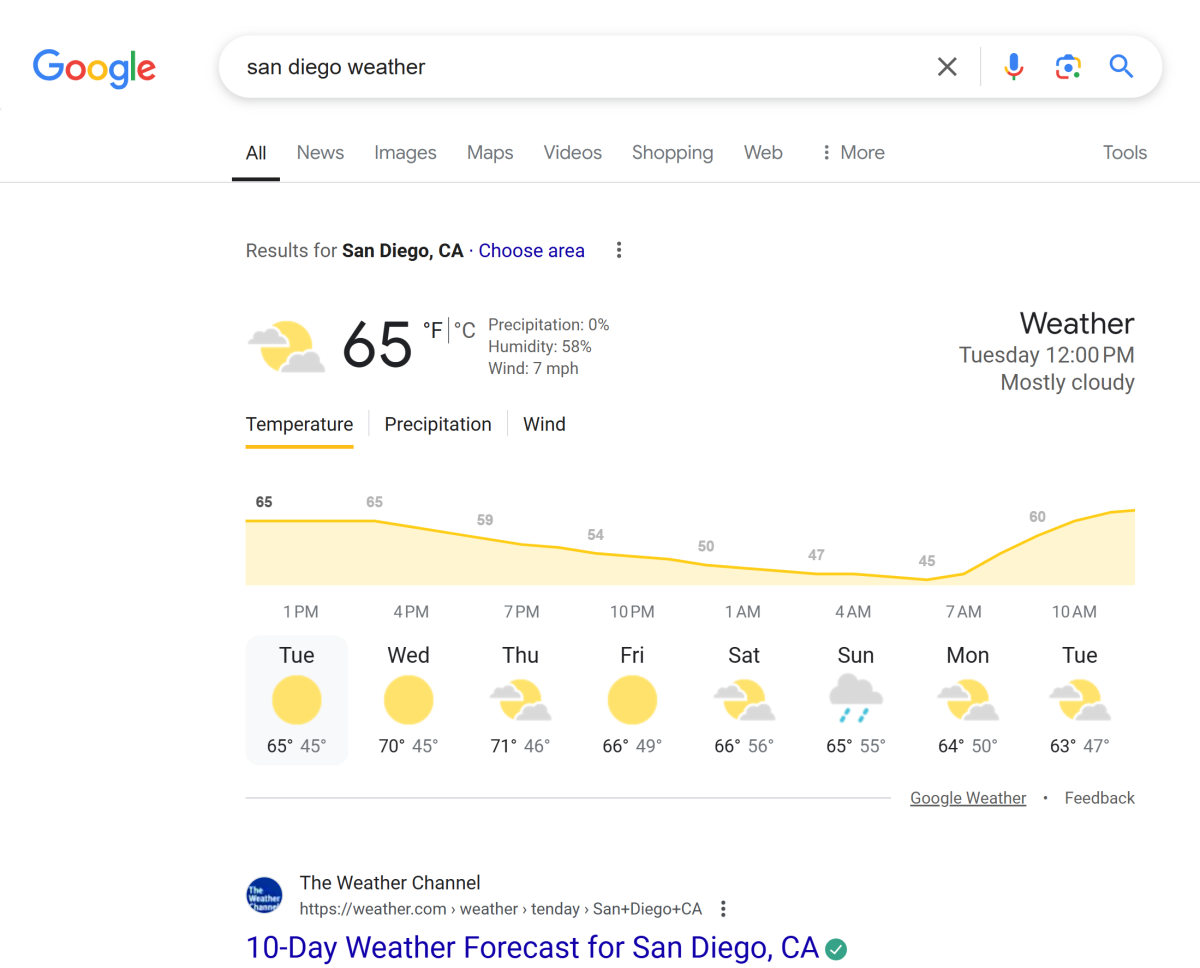
Task: Switch temperature unit to Celsius
Action: [465, 330]
